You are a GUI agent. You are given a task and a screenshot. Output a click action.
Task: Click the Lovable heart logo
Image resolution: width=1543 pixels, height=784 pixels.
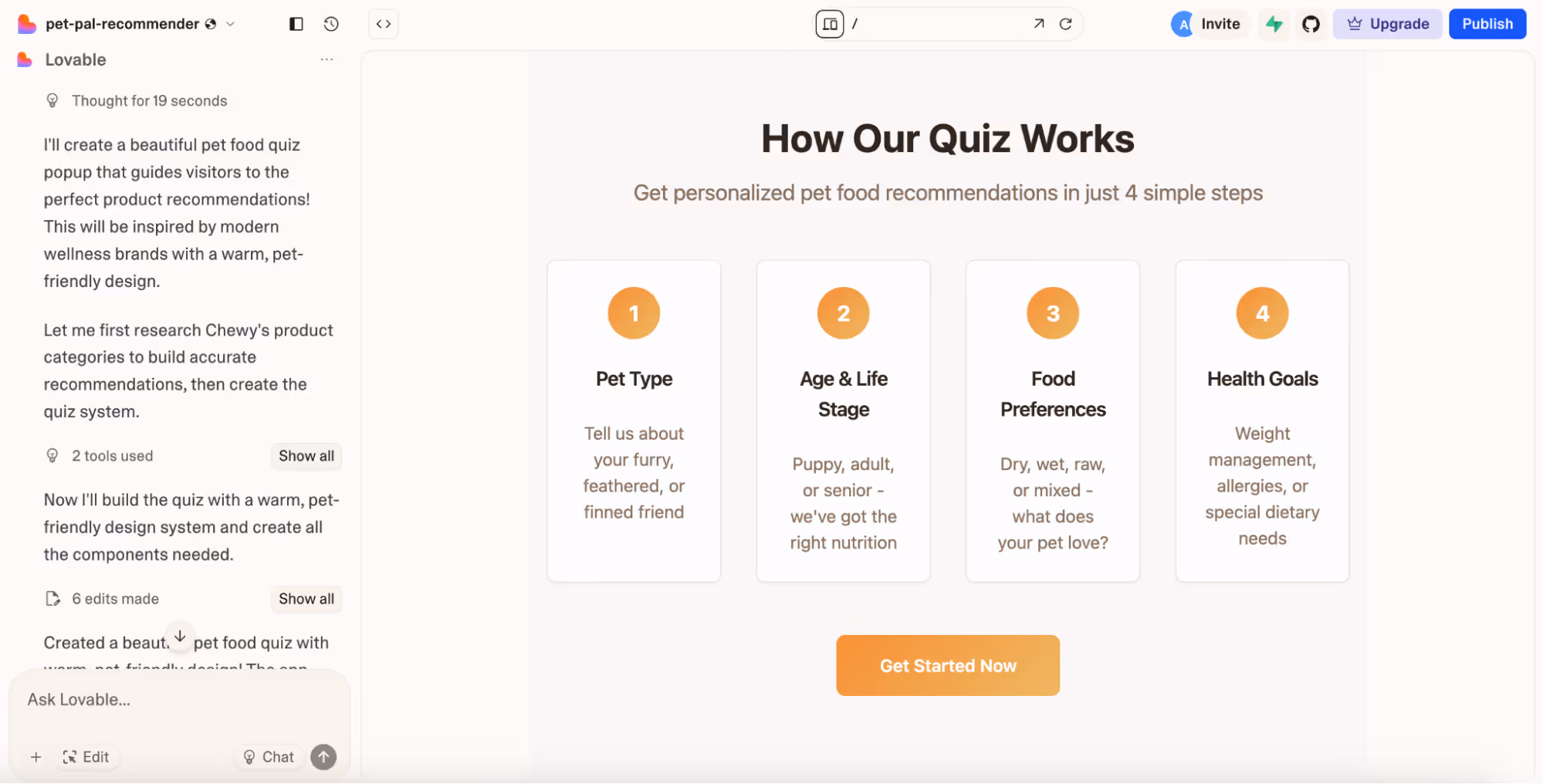tap(27, 24)
